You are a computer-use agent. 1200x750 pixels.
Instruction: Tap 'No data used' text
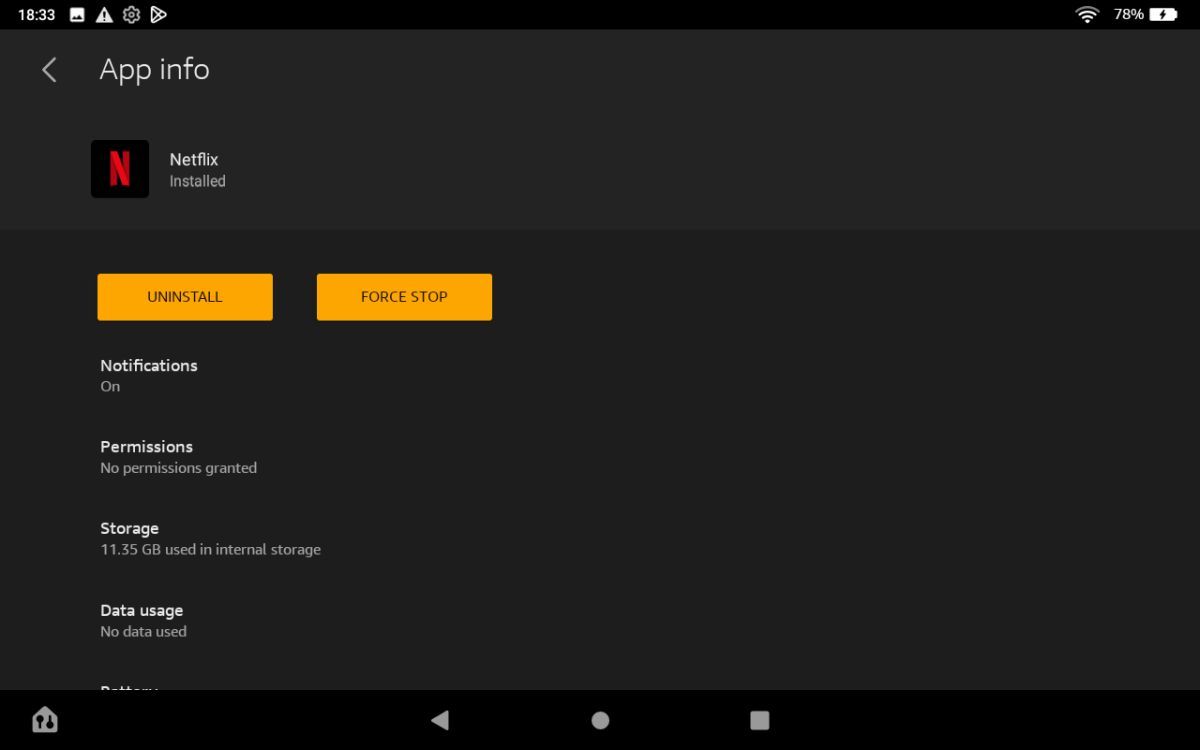pos(143,631)
